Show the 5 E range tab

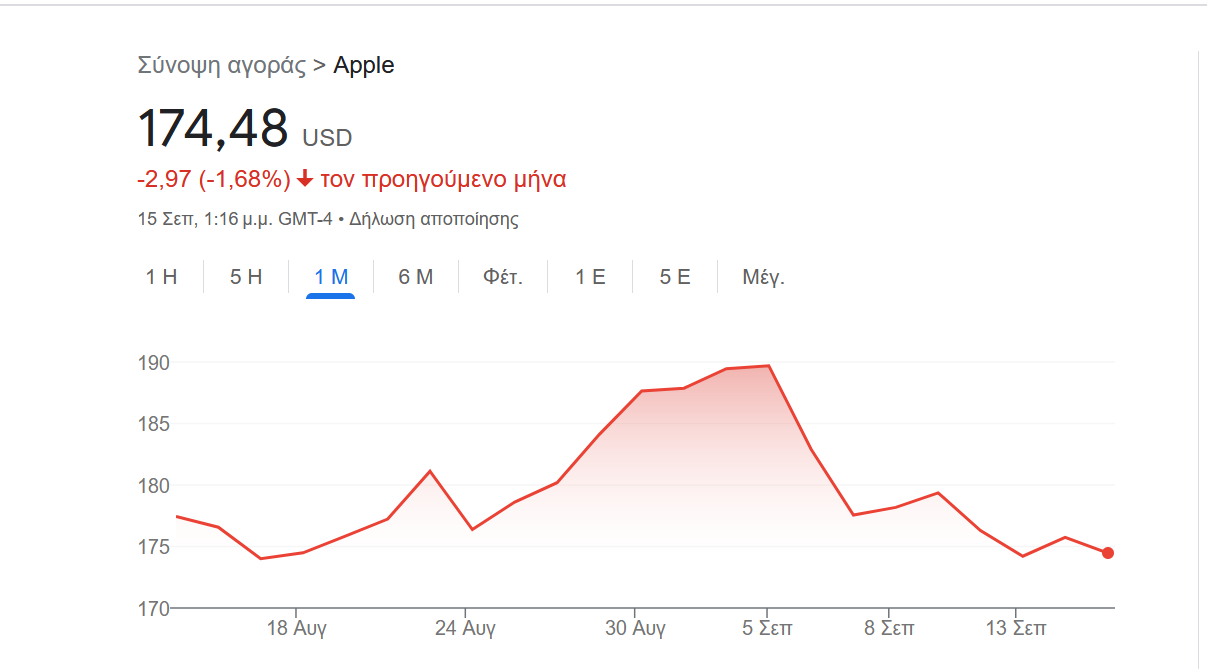pyautogui.click(x=675, y=277)
